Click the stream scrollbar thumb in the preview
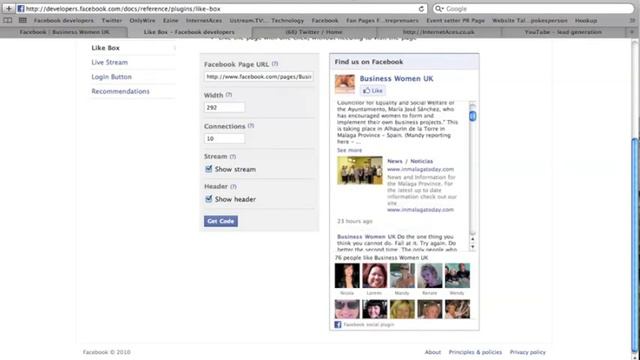 tap(473, 116)
